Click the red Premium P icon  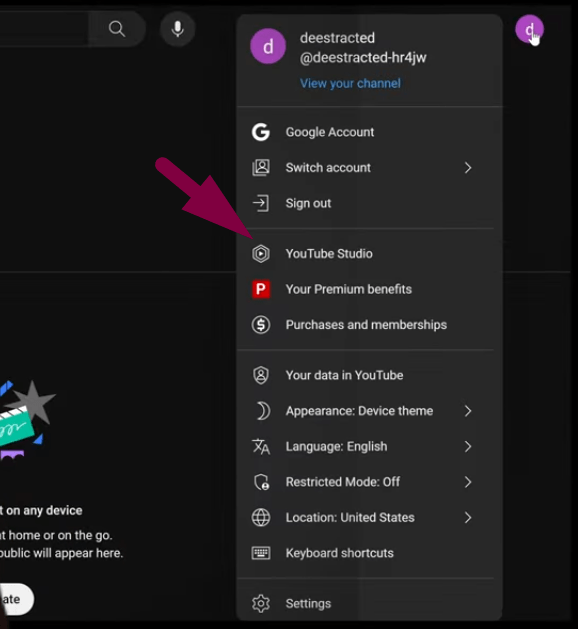tap(261, 289)
